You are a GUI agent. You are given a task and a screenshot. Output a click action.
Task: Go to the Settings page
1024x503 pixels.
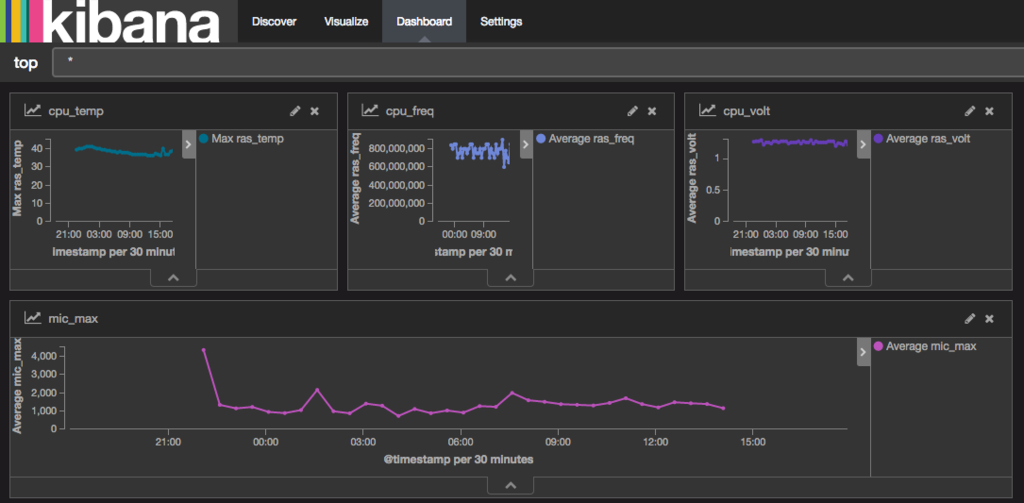pos(501,21)
